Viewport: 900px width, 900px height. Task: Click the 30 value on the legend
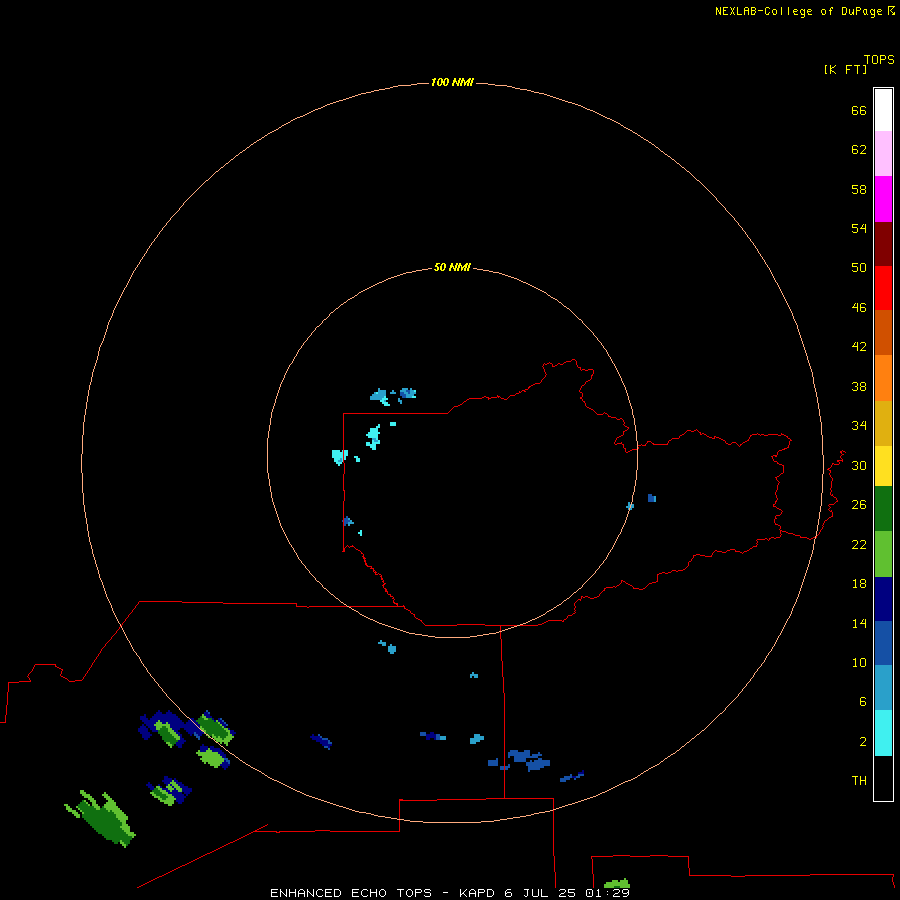click(x=859, y=465)
